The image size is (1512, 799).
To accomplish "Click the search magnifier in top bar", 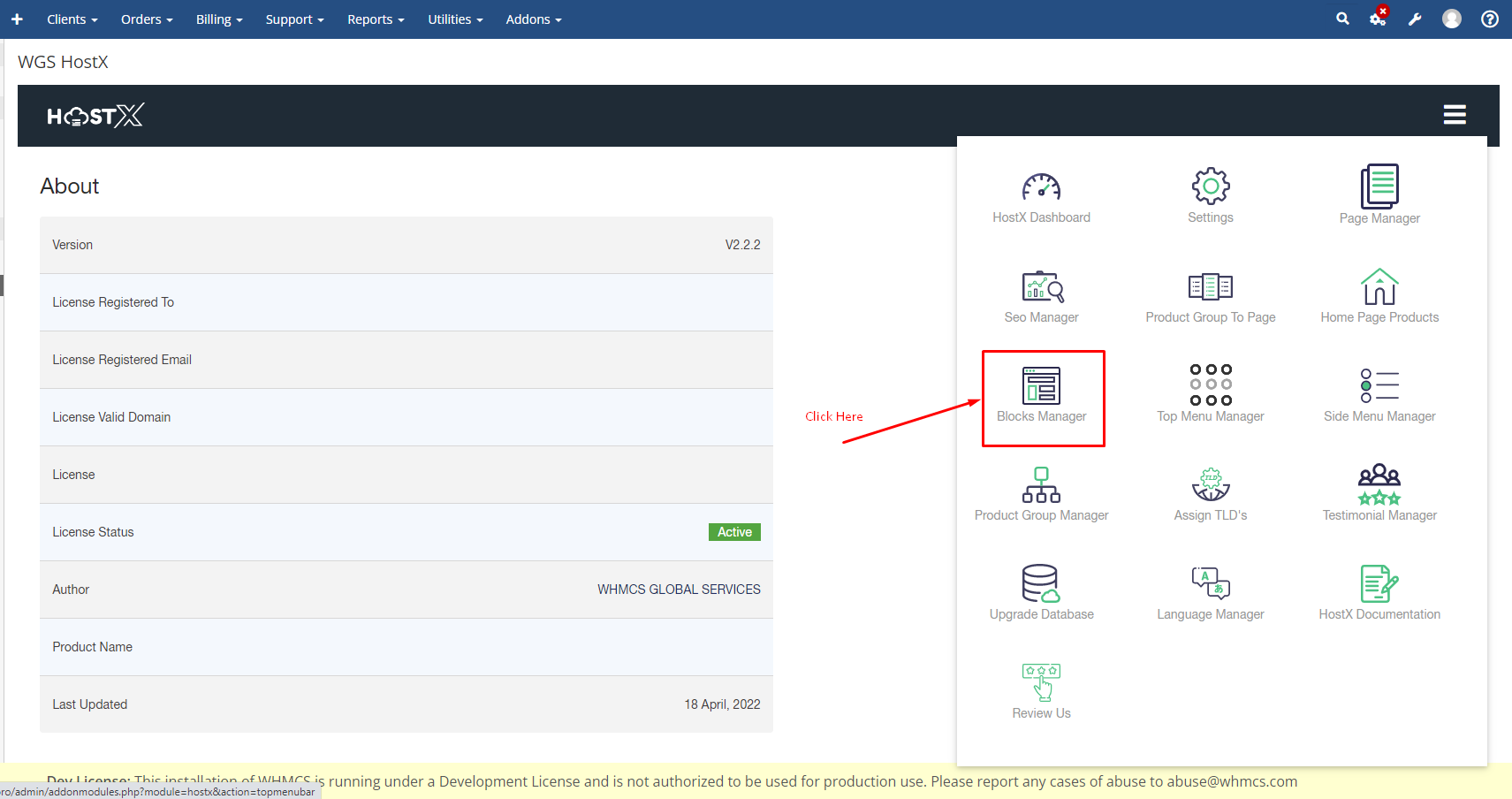I will (1342, 19).
